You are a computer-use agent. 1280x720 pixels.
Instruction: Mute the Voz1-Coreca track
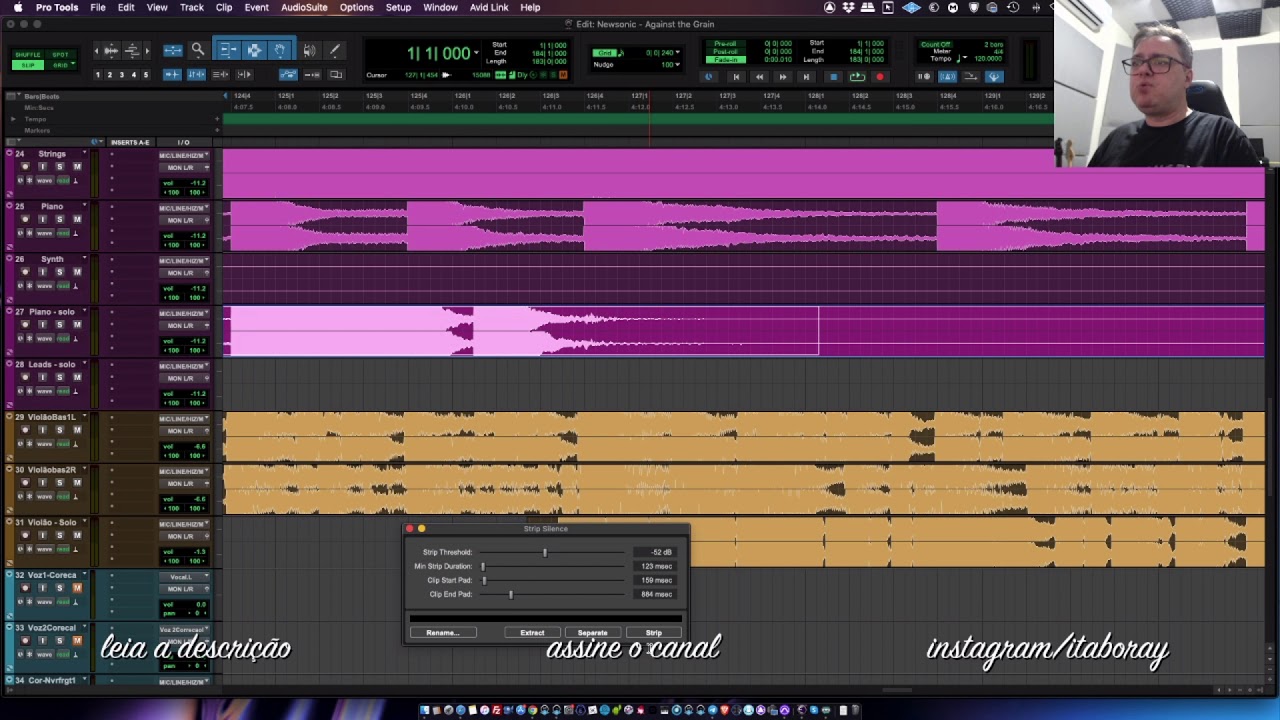[x=77, y=588]
